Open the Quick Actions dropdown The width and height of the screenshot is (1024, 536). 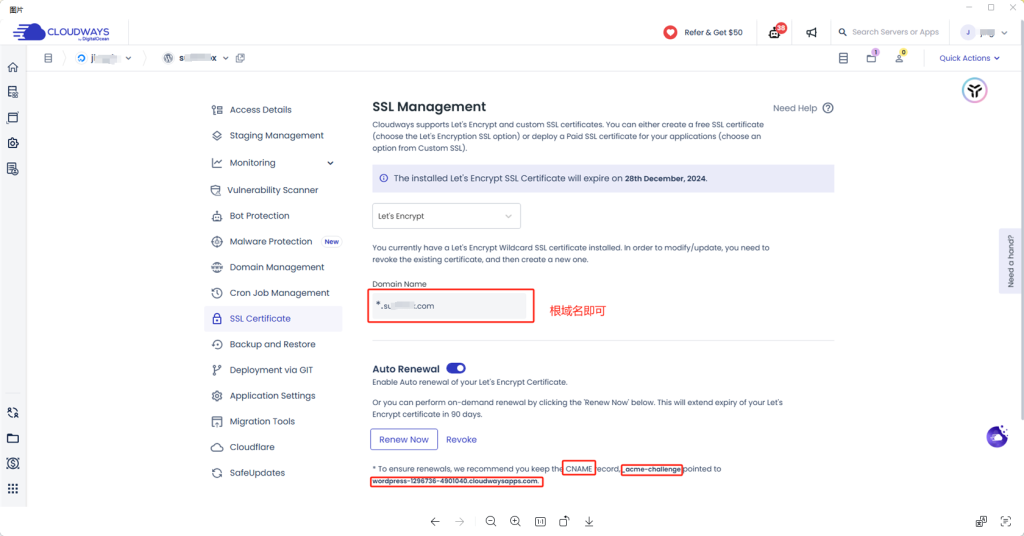click(x=969, y=58)
